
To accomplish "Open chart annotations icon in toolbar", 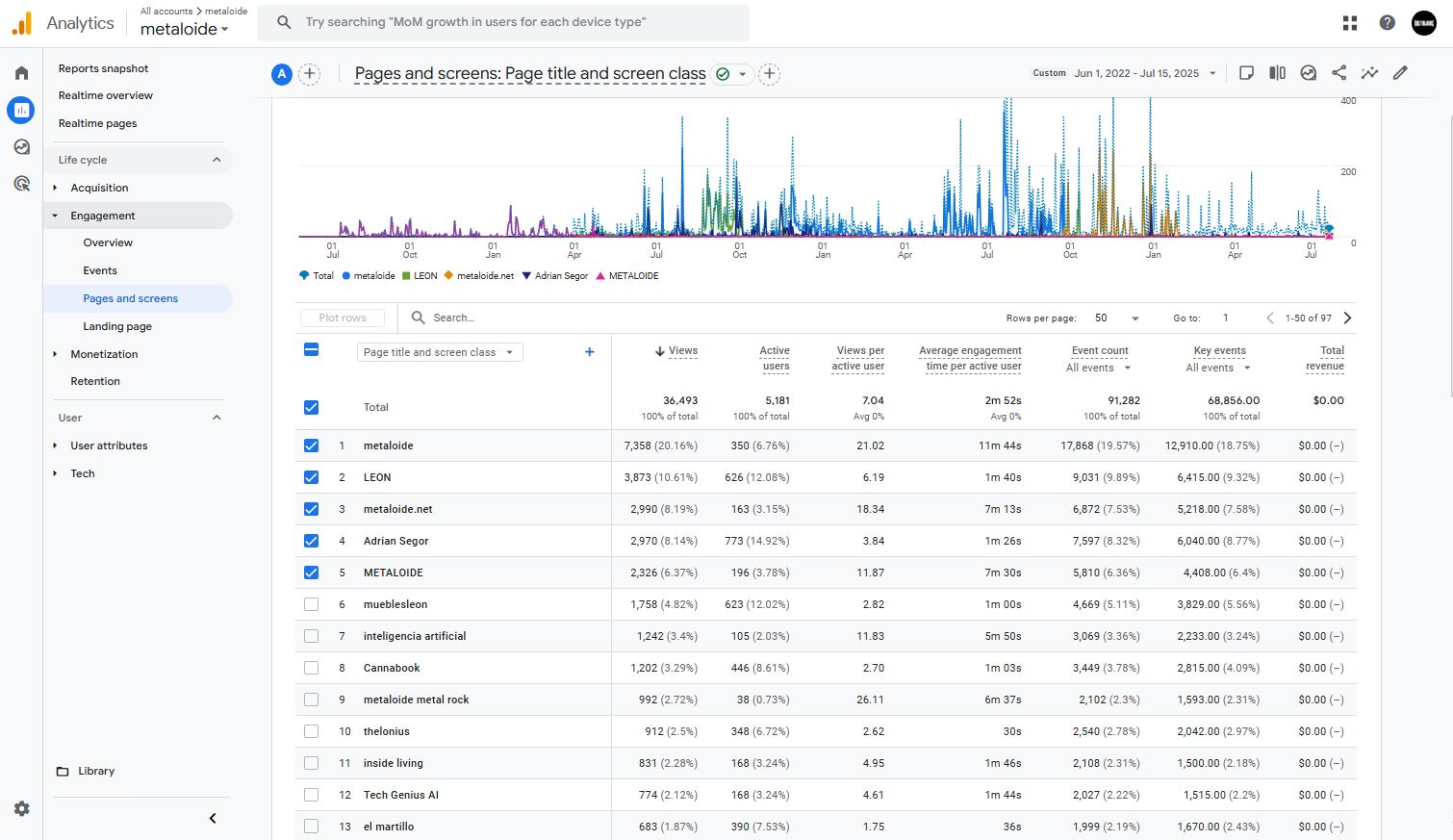I will [x=1308, y=73].
